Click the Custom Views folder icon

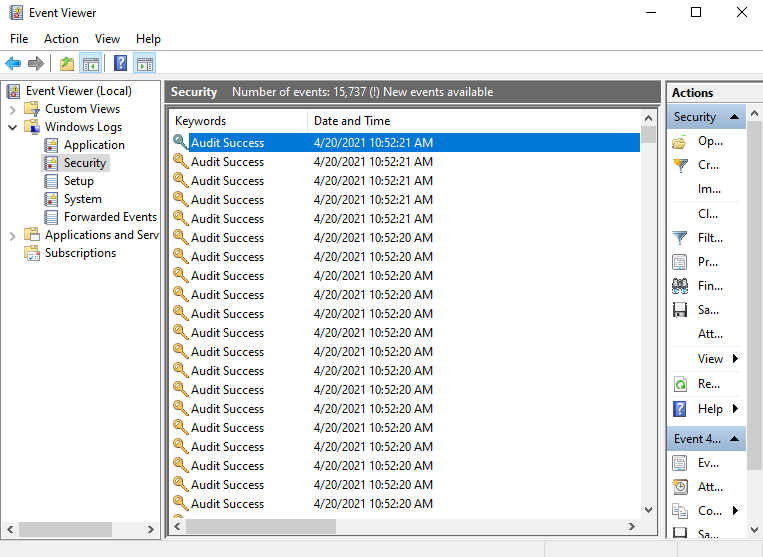[32, 109]
